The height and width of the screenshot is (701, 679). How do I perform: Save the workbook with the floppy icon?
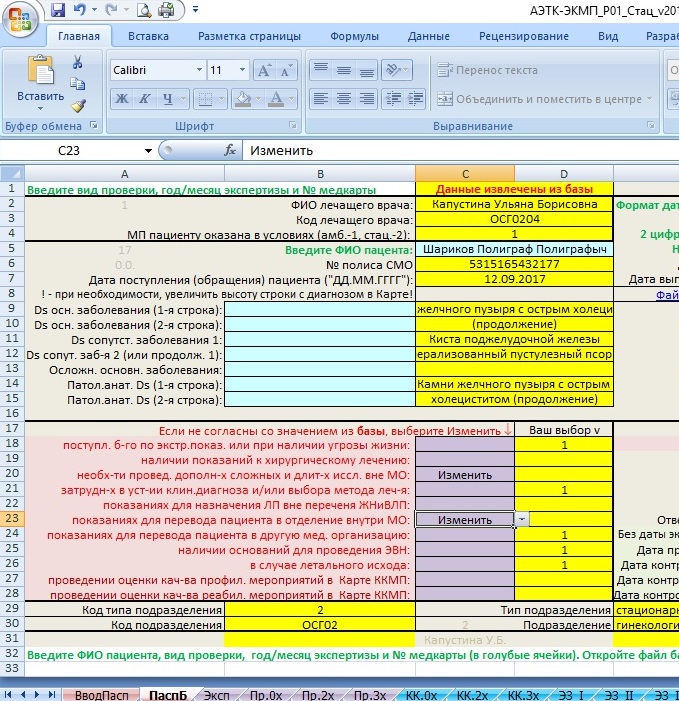click(58, 10)
